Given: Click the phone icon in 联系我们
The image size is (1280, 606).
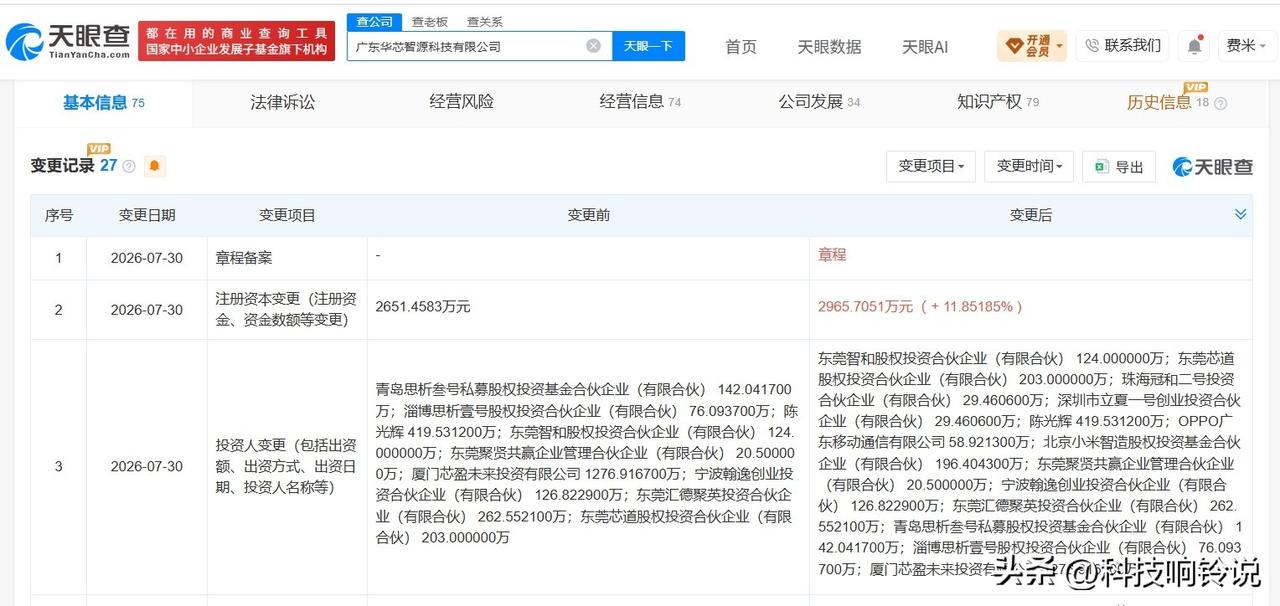Looking at the screenshot, I should click(1091, 45).
